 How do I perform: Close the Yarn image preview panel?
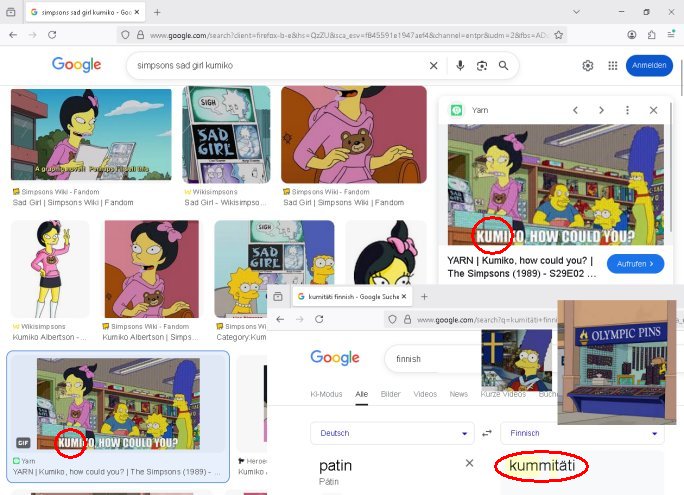(653, 110)
